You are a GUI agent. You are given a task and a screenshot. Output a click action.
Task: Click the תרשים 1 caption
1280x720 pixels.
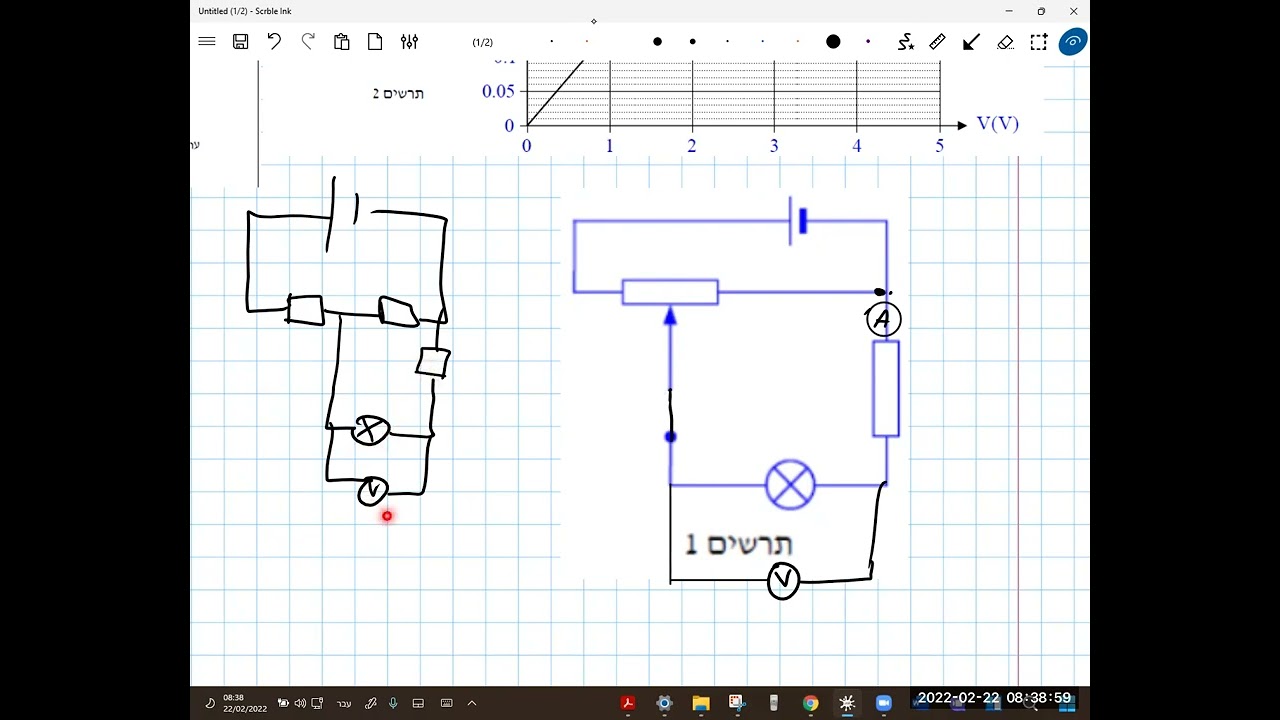click(739, 545)
